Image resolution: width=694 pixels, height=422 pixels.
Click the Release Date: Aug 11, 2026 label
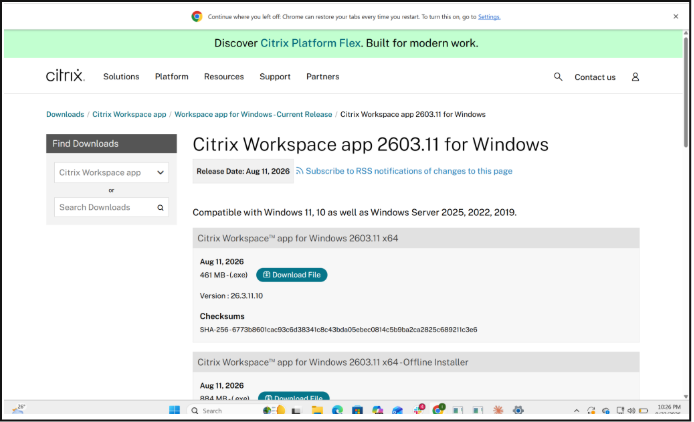pos(243,171)
